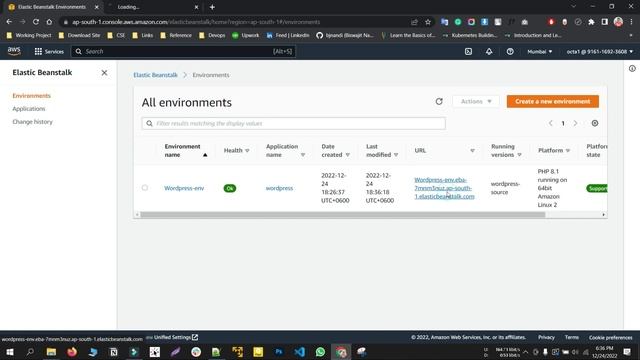Open the wordpress application link
Screen dimensions: 640x360
(279, 188)
